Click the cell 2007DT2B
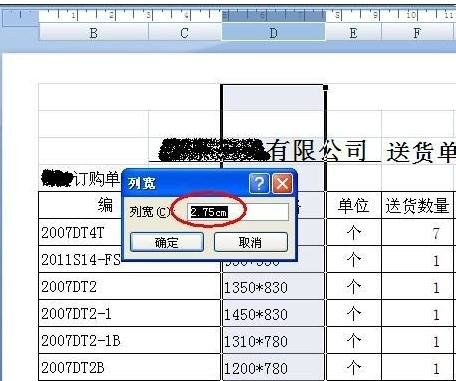This screenshot has height=381, width=456. coord(130,368)
